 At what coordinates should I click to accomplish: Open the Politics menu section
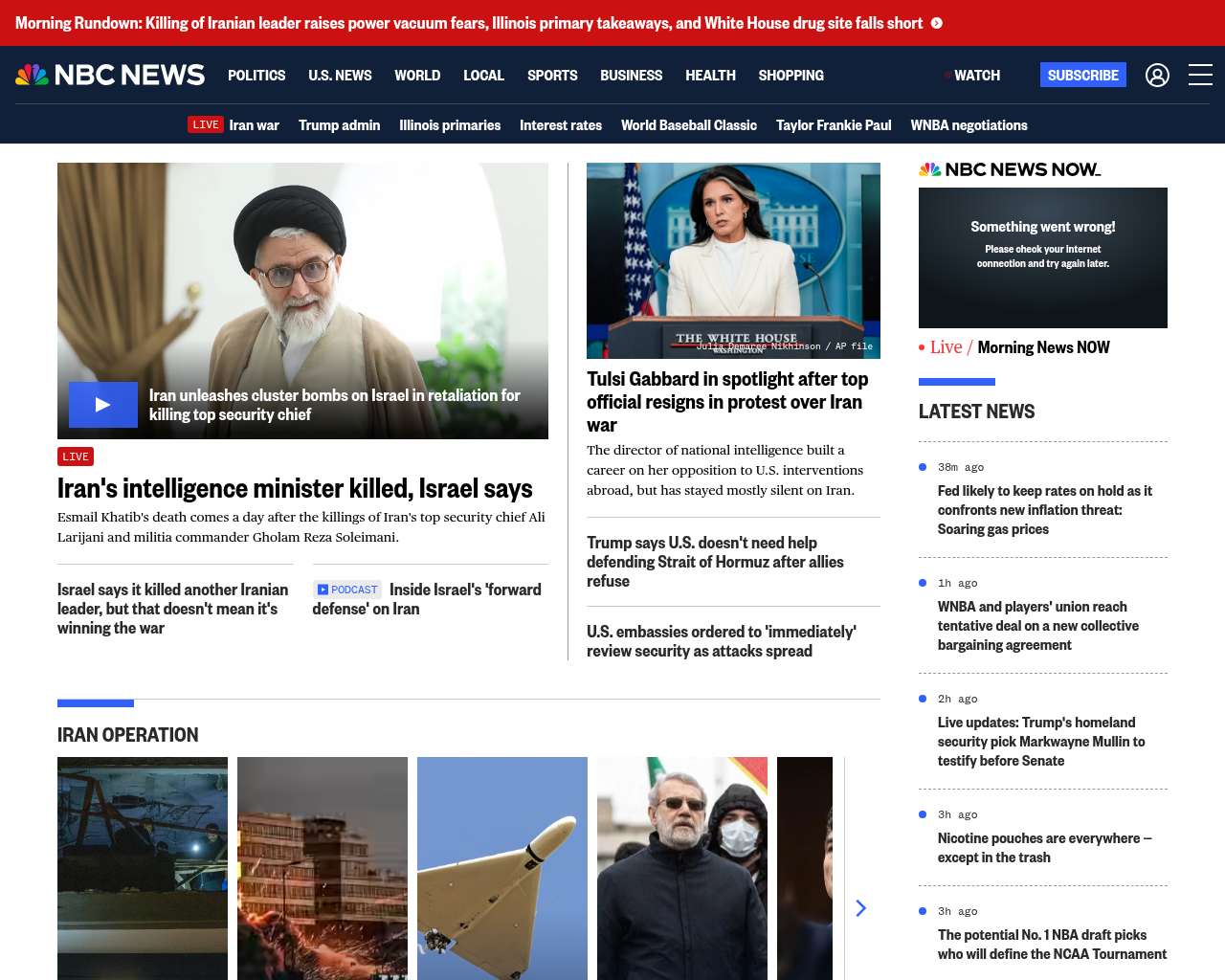click(x=256, y=75)
